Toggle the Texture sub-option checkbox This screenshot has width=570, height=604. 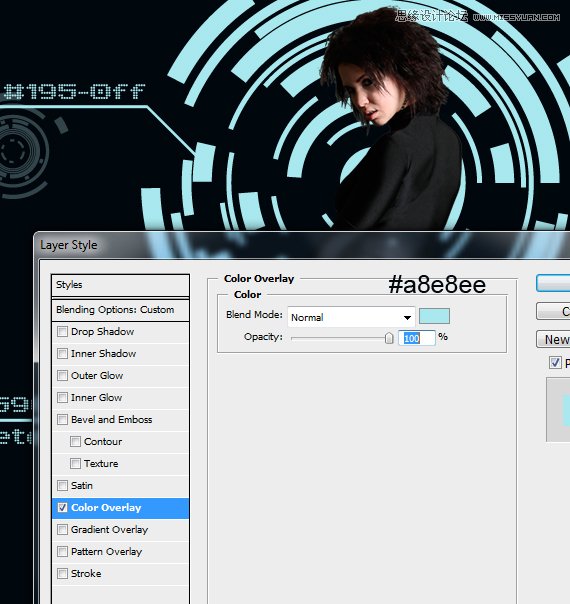point(75,463)
